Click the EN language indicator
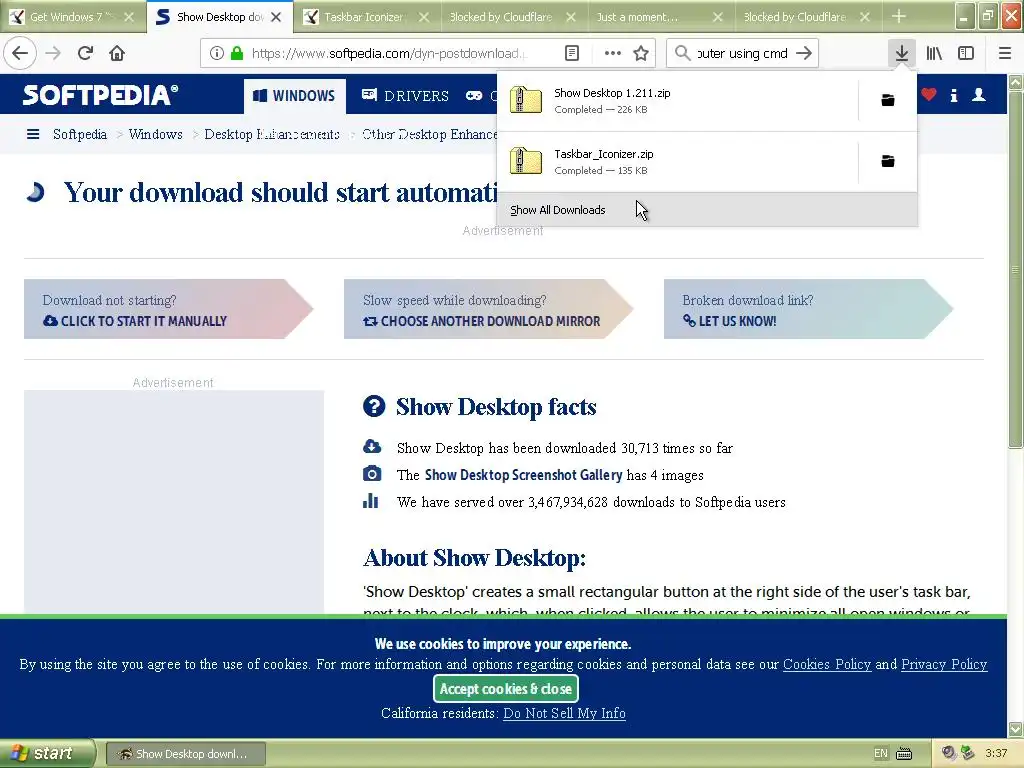Image resolution: width=1024 pixels, height=768 pixels. (880, 754)
